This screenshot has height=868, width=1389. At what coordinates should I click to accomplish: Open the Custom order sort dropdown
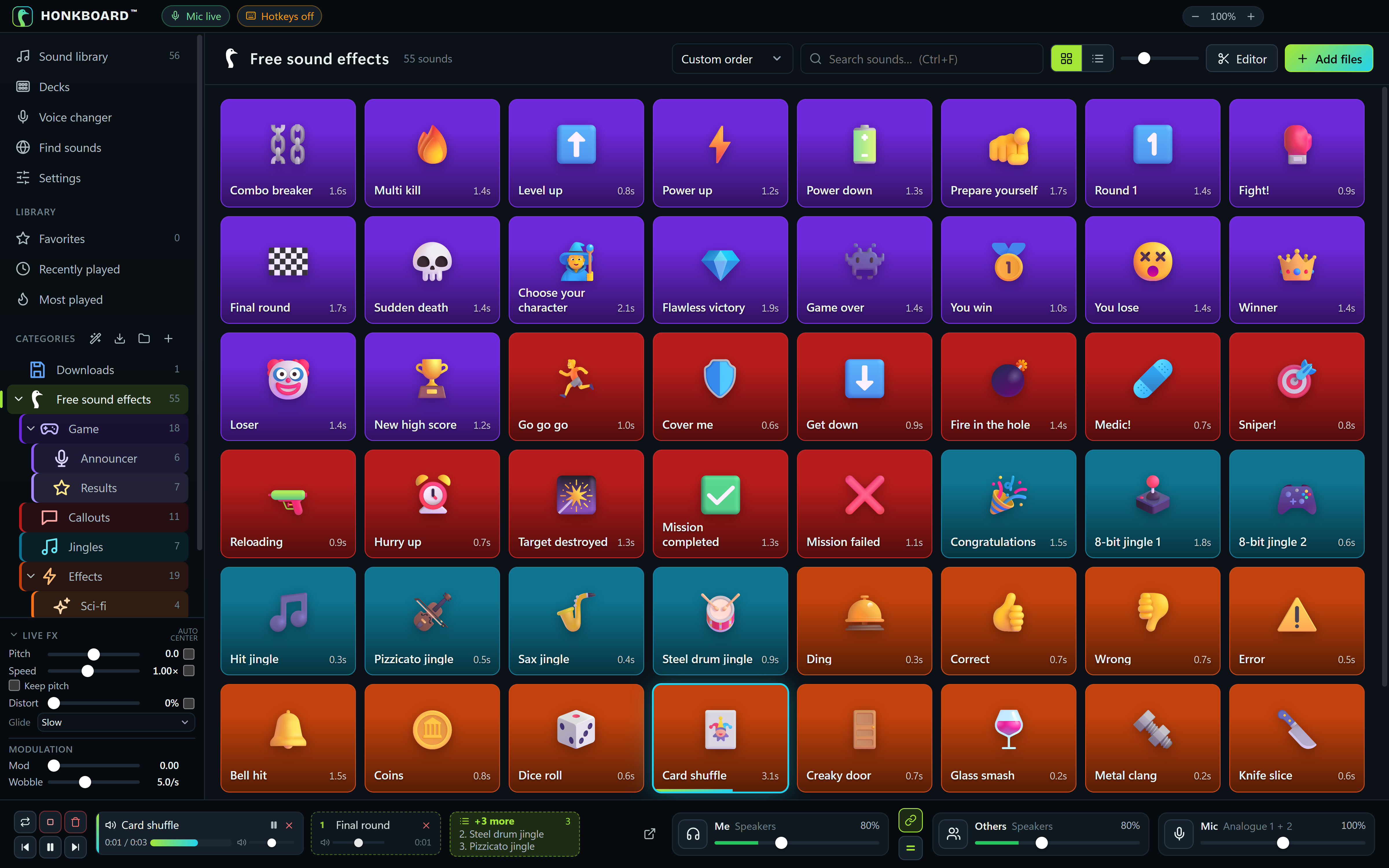pyautogui.click(x=732, y=58)
